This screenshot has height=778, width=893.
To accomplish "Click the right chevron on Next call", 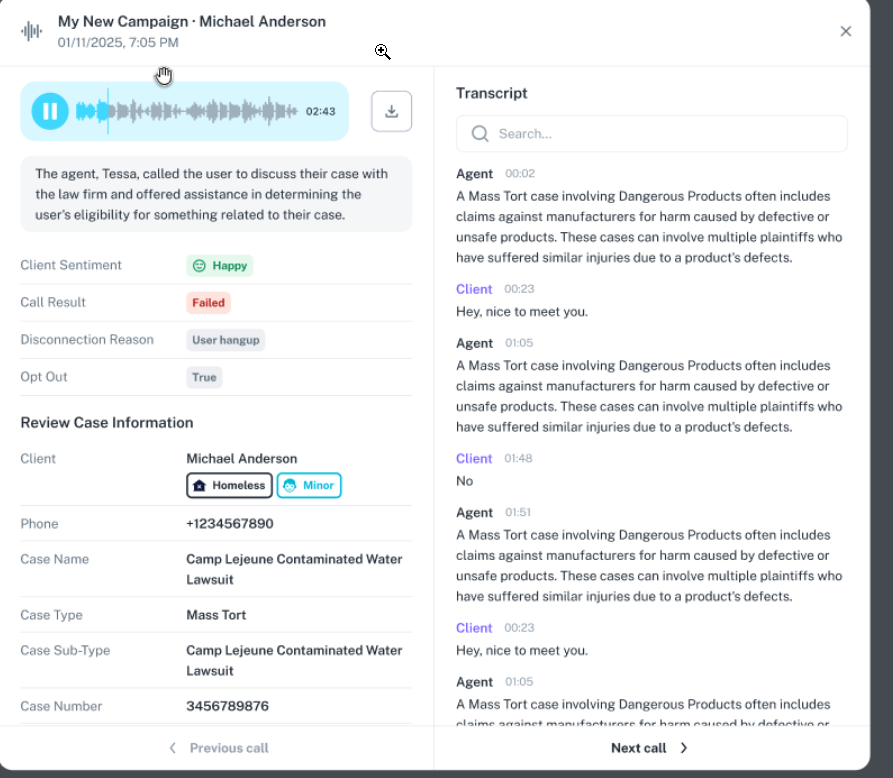I will (684, 747).
